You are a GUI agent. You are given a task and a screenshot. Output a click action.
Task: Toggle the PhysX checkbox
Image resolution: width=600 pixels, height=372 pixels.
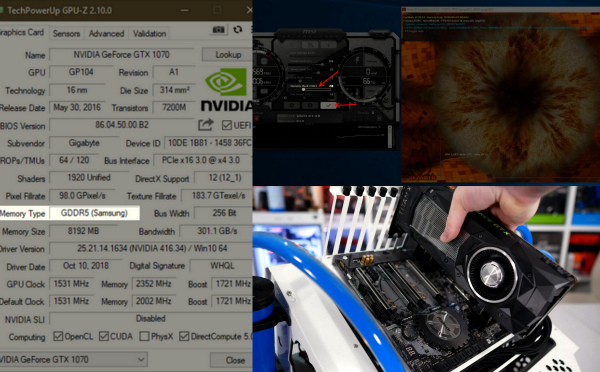(x=144, y=336)
